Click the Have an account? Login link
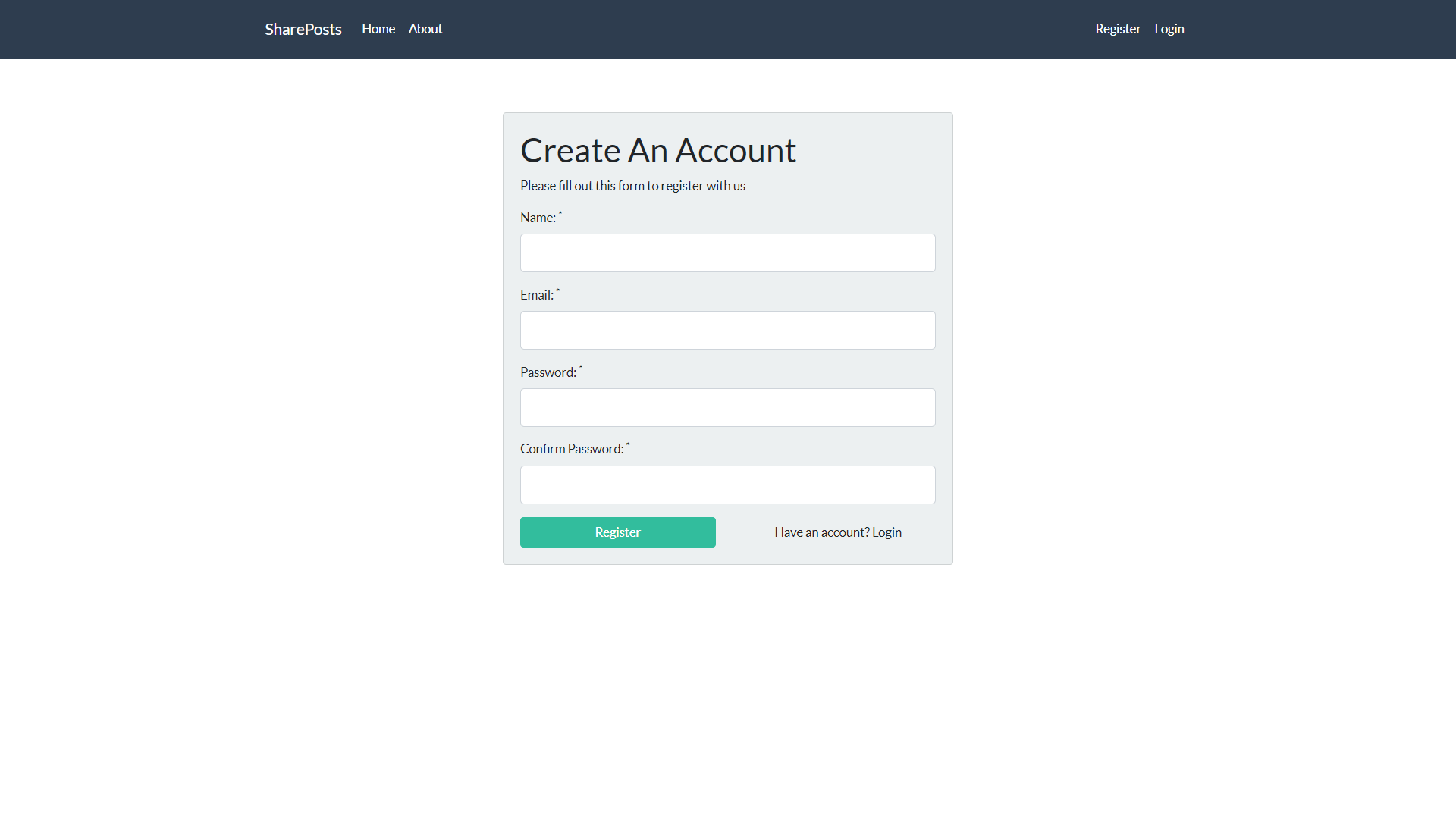Screen dimensions: 1456x819 (x=838, y=532)
